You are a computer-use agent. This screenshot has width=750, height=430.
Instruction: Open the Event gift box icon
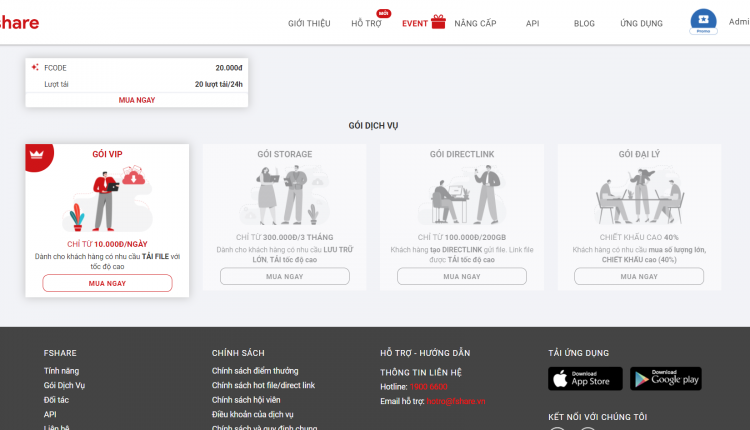click(x=438, y=22)
